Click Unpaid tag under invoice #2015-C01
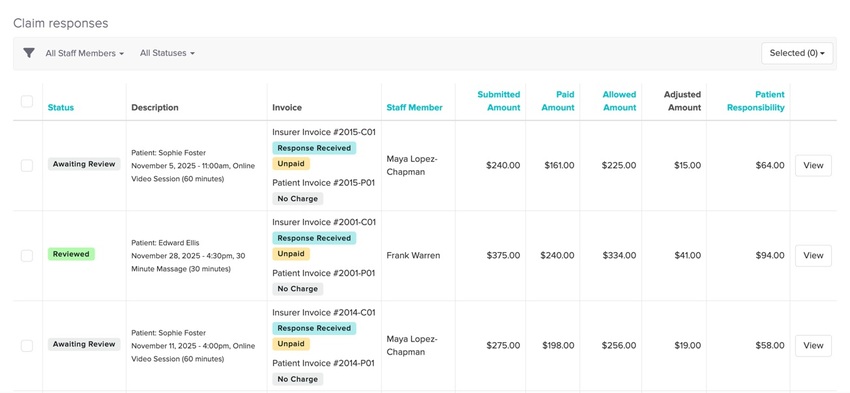 pos(291,164)
